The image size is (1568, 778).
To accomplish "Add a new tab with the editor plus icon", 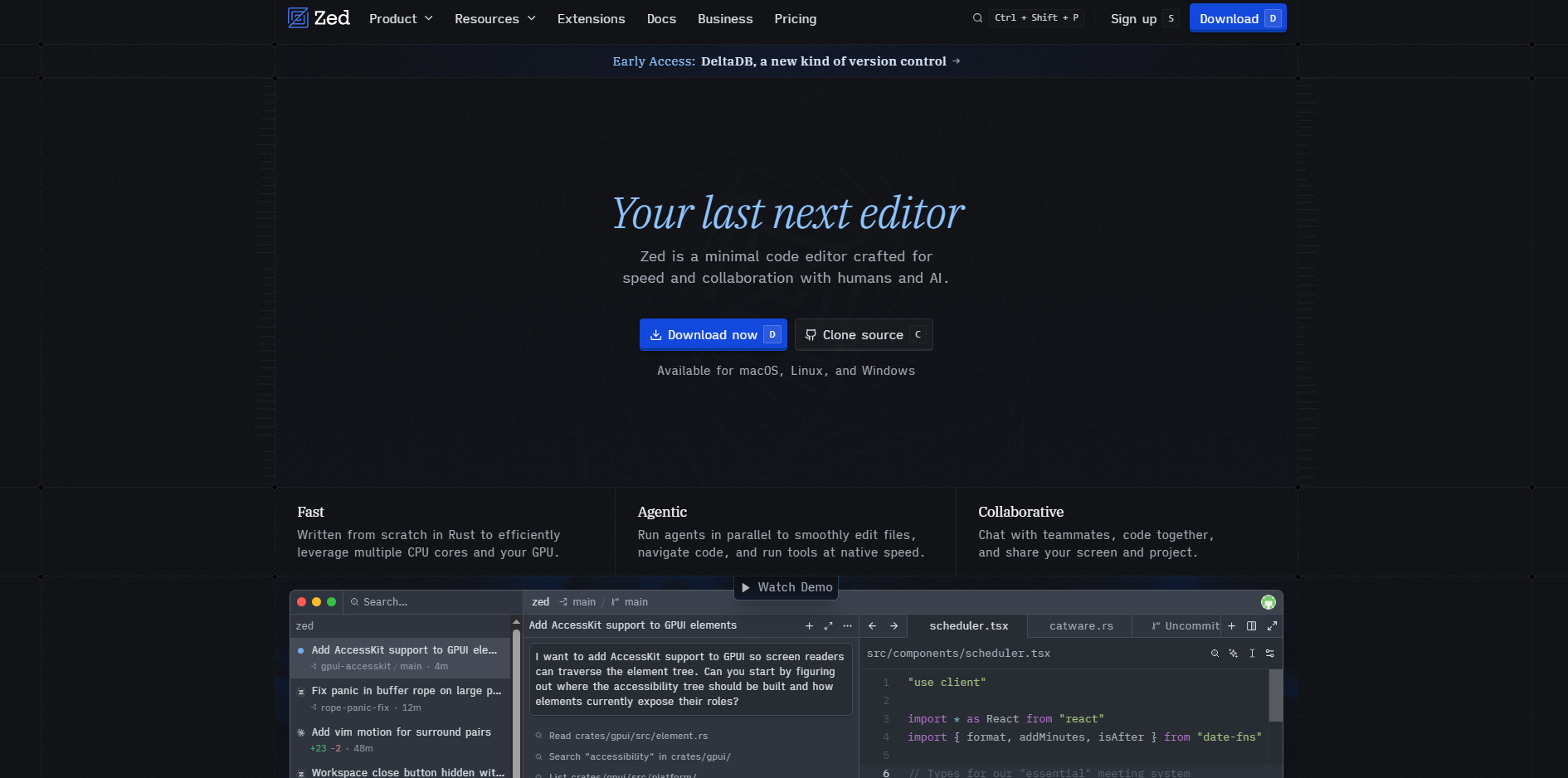I will (x=1231, y=626).
